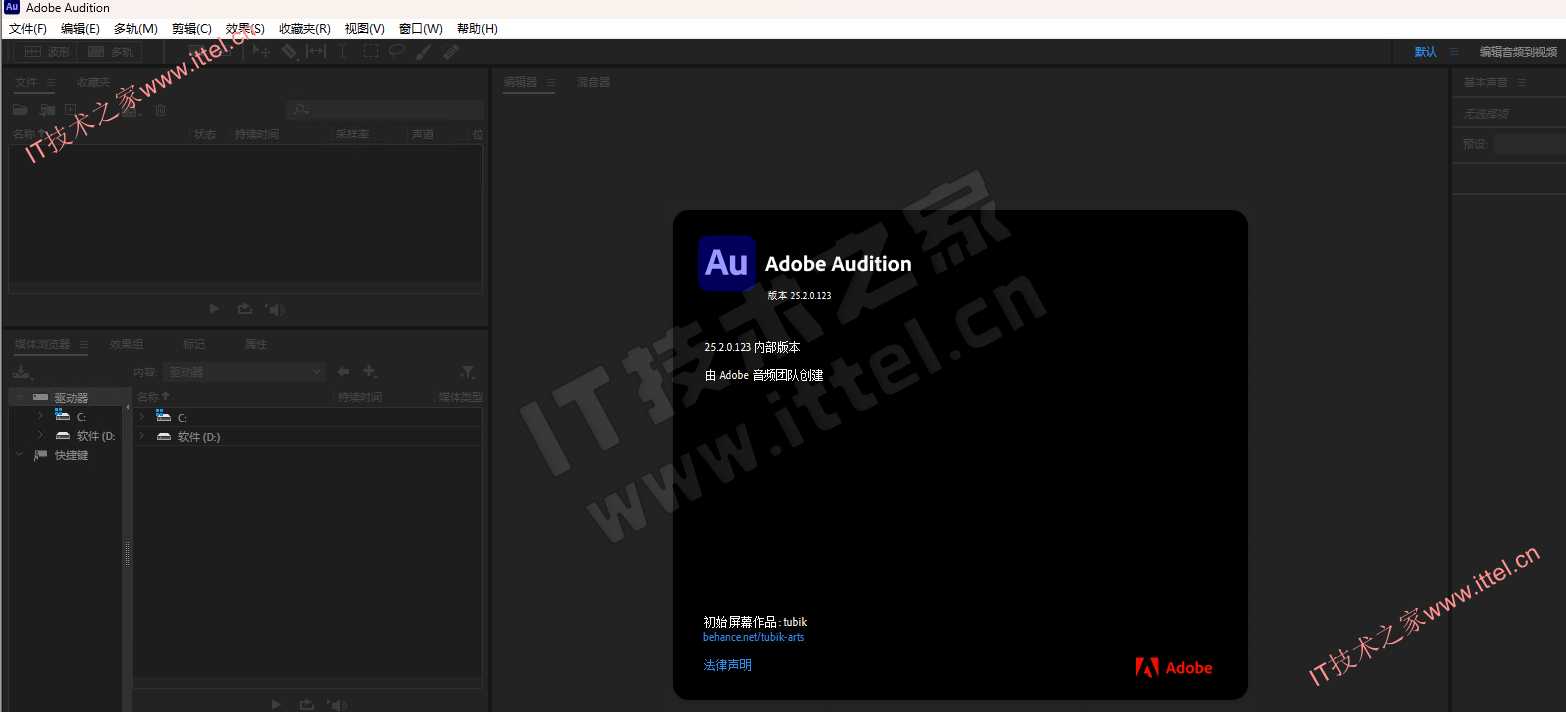Open the 默认 workspace menu icon
1566x712 pixels.
tap(1454, 52)
